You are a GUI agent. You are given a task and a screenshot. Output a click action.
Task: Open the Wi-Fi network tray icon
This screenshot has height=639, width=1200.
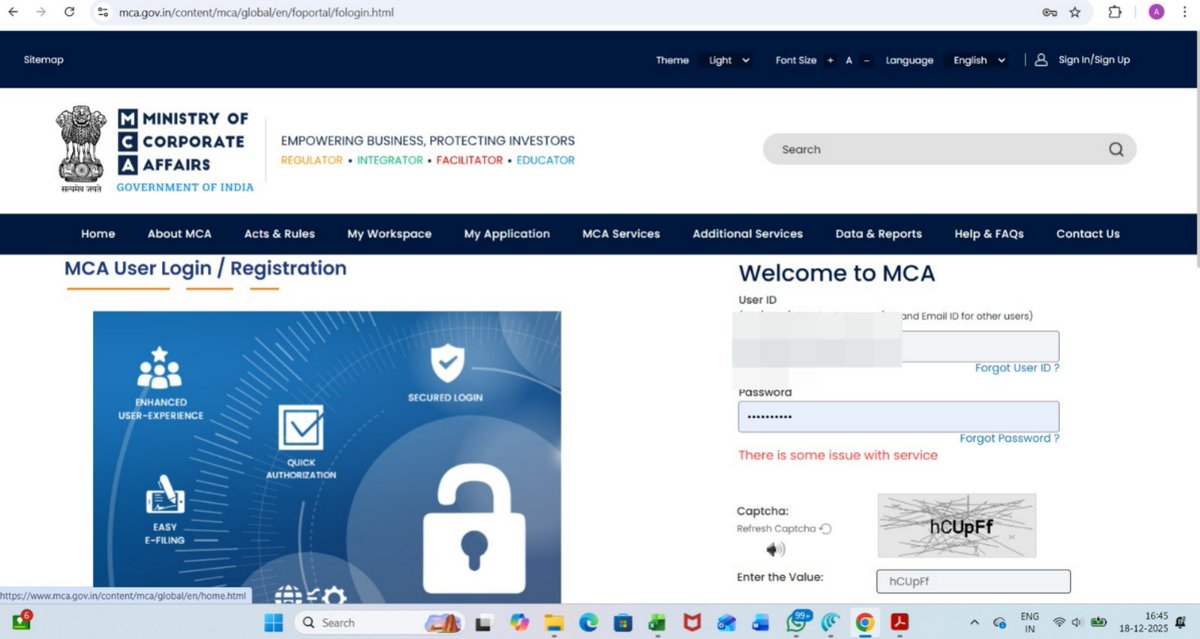[x=1059, y=622]
